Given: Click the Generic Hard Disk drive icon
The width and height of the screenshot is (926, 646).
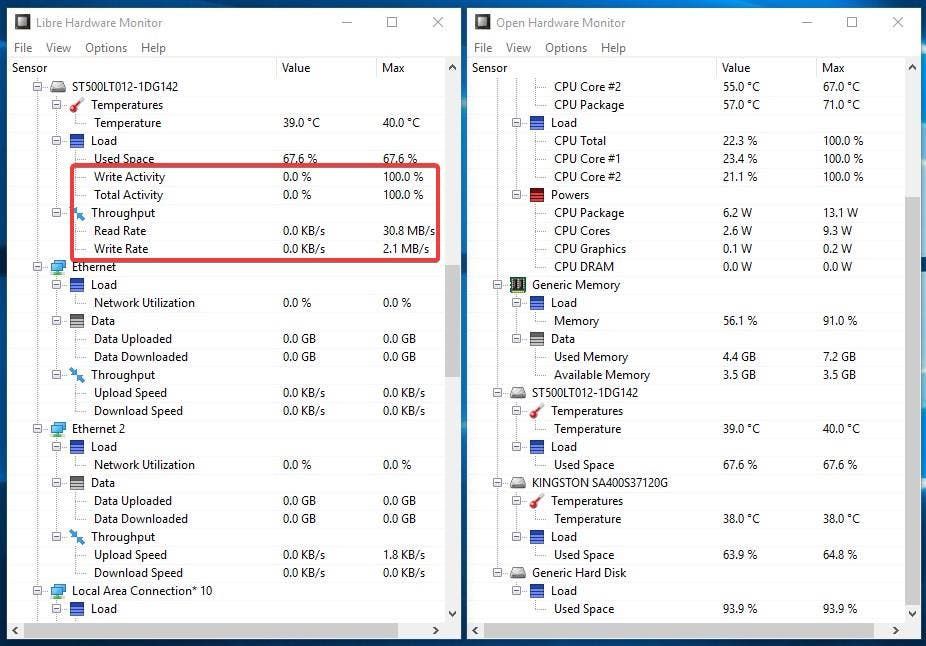Looking at the screenshot, I should [518, 573].
